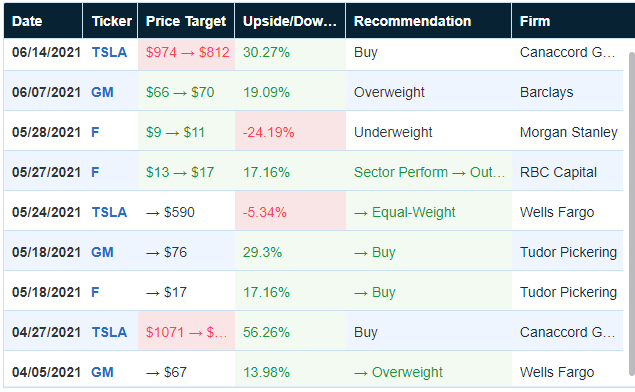Sort by the Upside/Downside column header
Screen dimensions: 635x392
pos(290,21)
